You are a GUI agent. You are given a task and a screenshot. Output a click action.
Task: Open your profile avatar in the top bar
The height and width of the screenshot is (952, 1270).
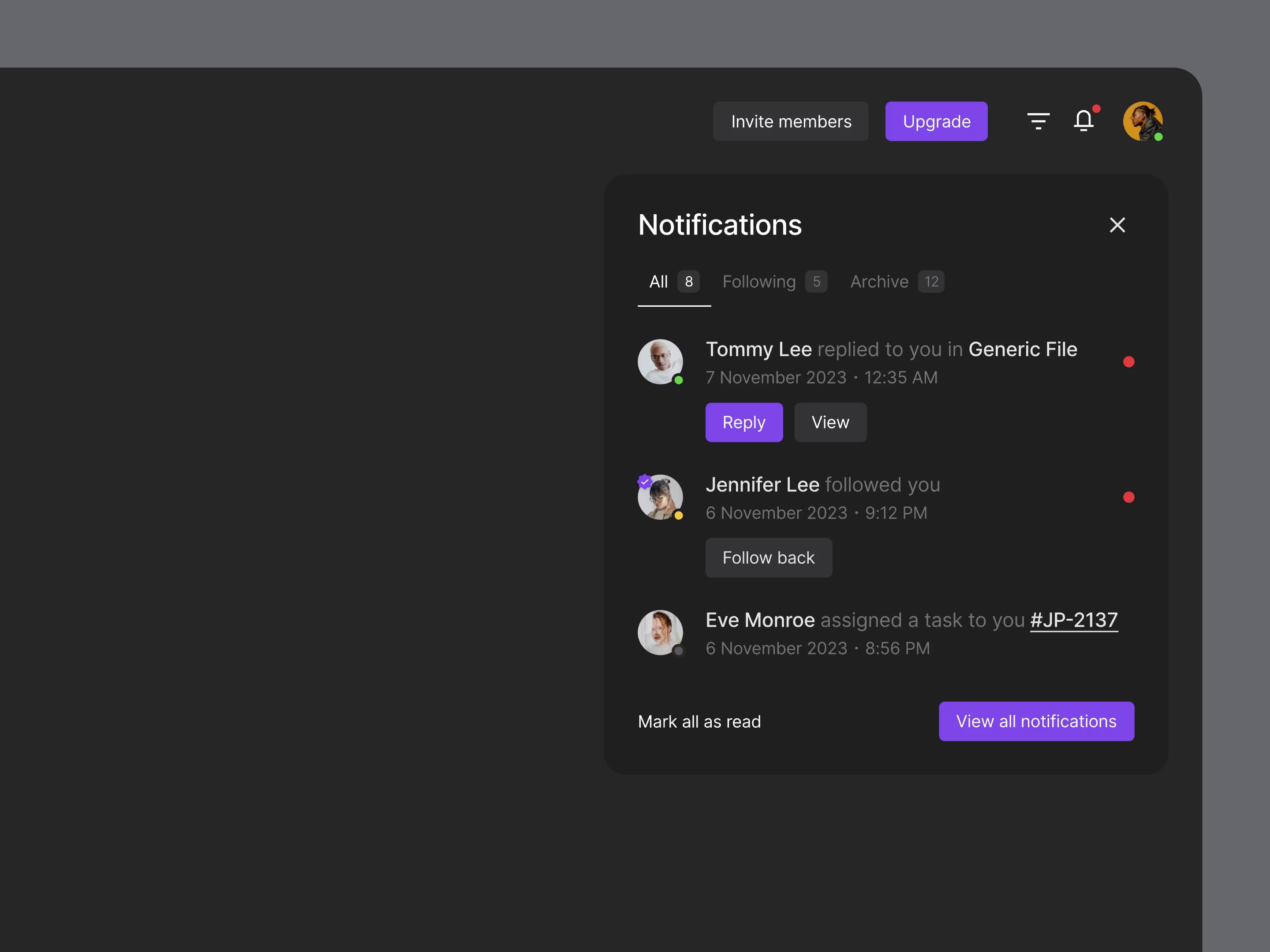coord(1143,121)
